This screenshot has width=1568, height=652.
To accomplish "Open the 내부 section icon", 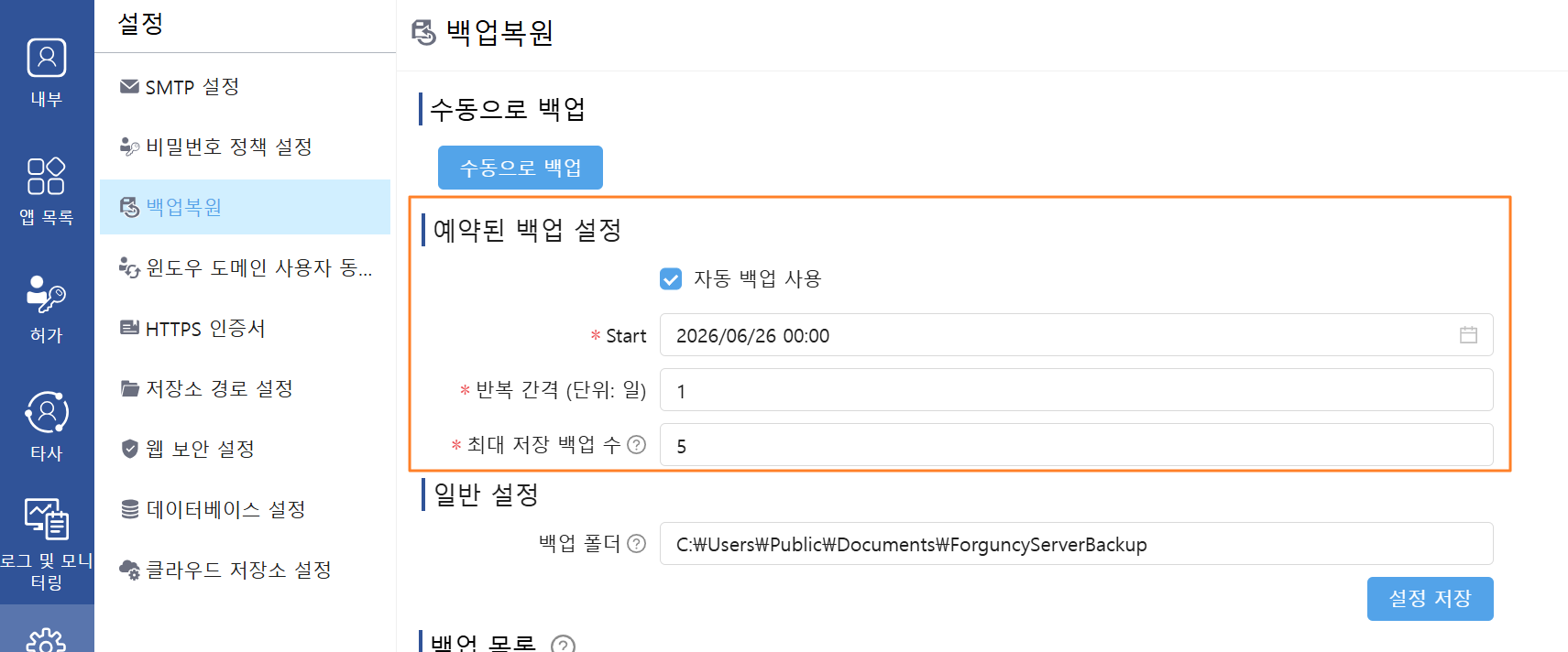I will pos(46,58).
